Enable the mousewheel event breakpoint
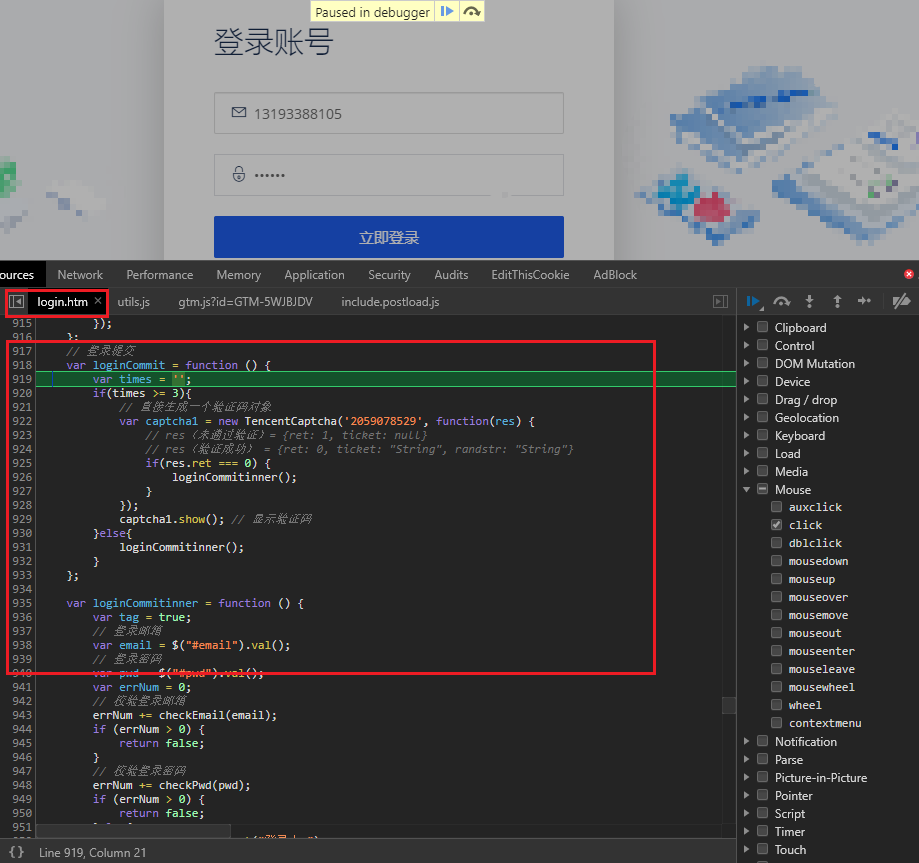Image resolution: width=919 pixels, height=863 pixels. [x=777, y=687]
